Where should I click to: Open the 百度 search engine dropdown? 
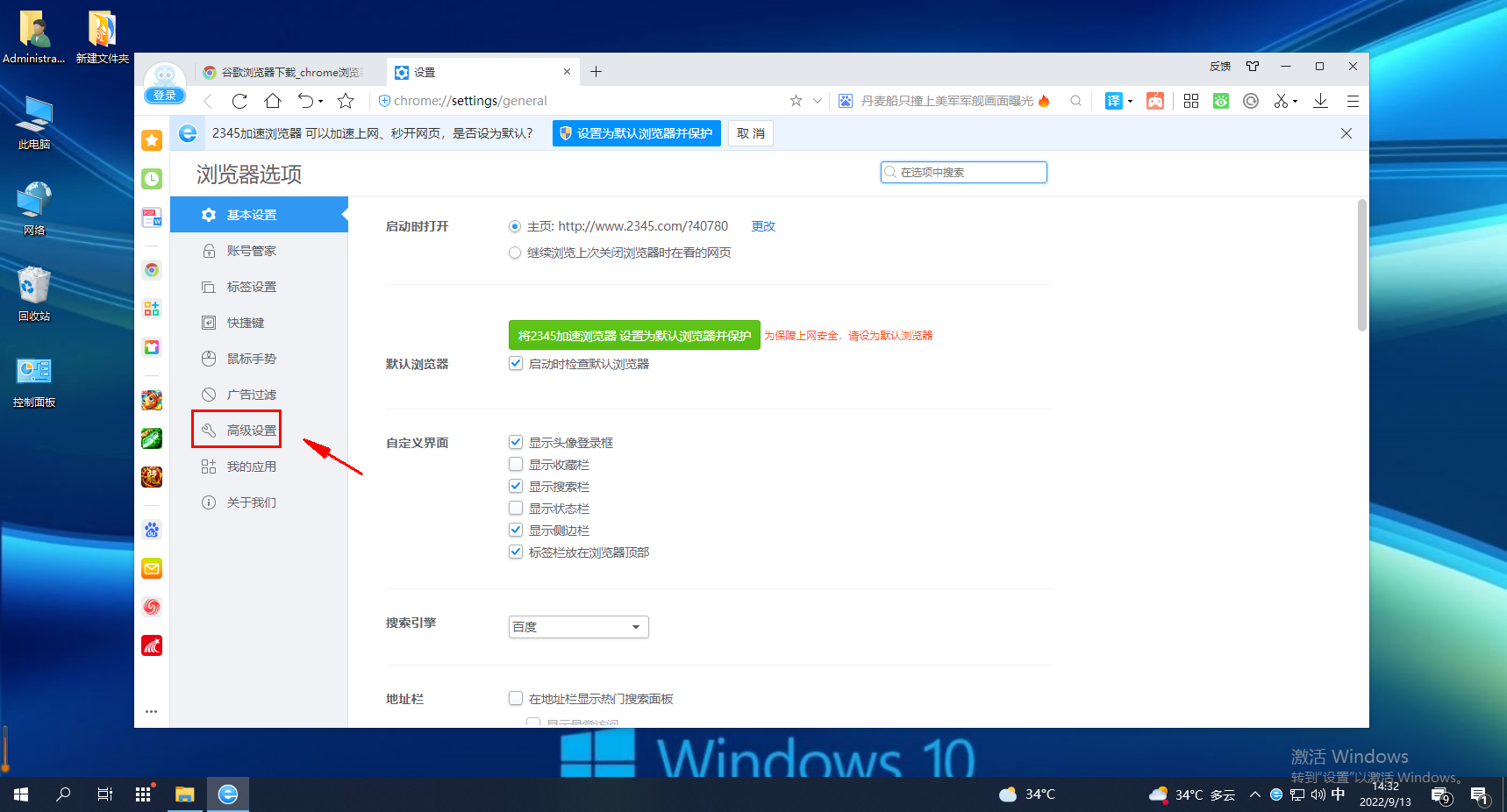pos(579,627)
